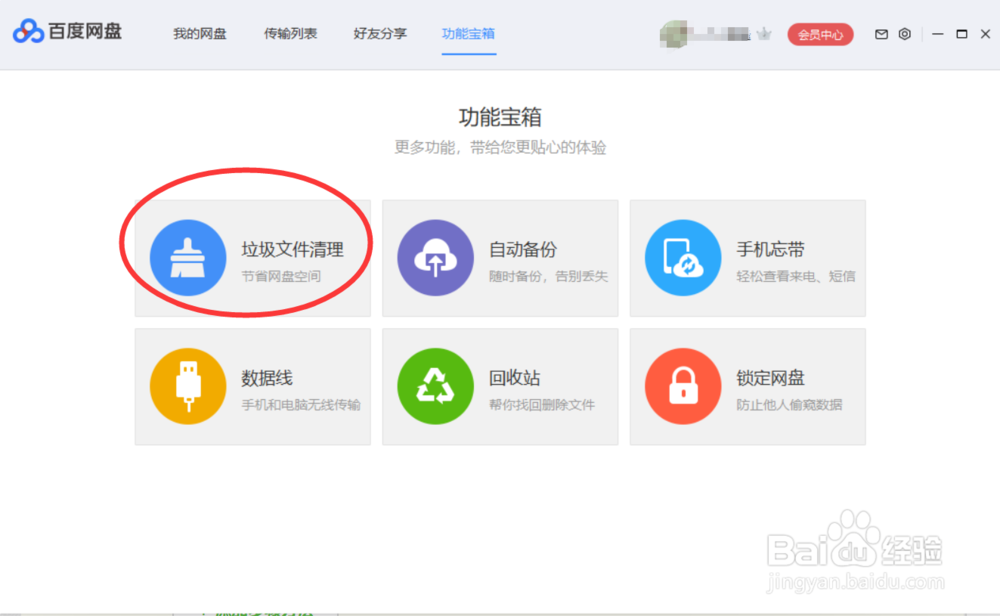The height and width of the screenshot is (616, 1000).
Task: Click the 锁定网盘 feature card
Action: click(748, 386)
